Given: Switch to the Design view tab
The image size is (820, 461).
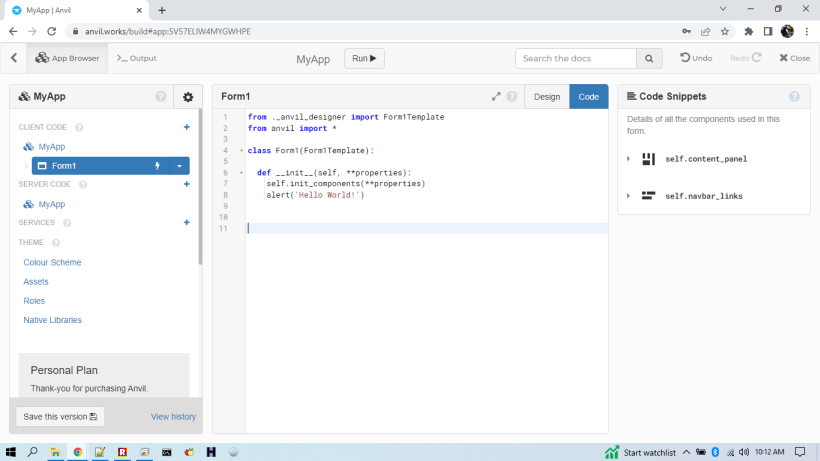Looking at the screenshot, I should [x=546, y=97].
